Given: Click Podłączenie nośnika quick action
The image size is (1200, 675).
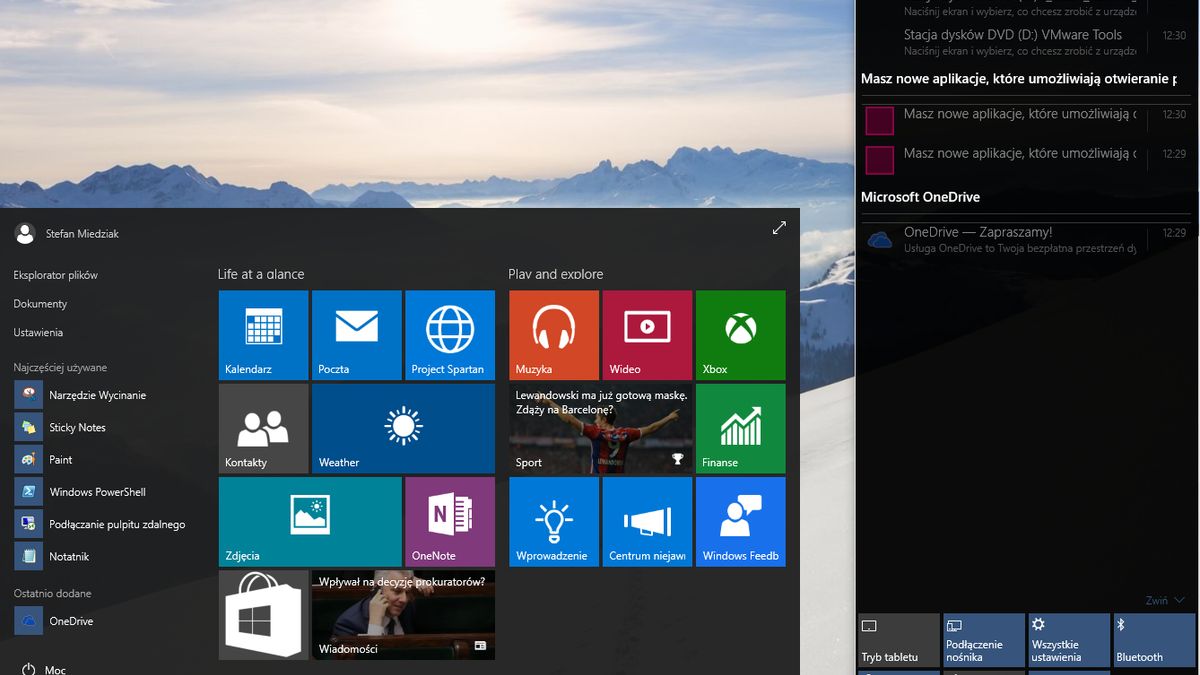Looking at the screenshot, I should coord(984,640).
